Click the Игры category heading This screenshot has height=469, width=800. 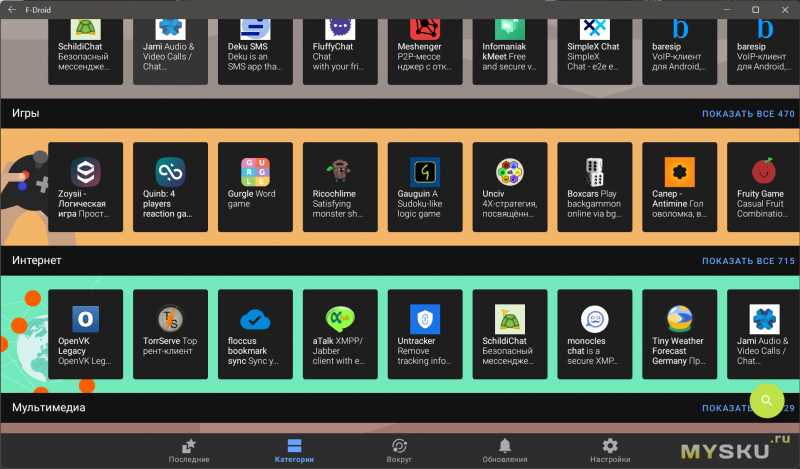(26, 113)
